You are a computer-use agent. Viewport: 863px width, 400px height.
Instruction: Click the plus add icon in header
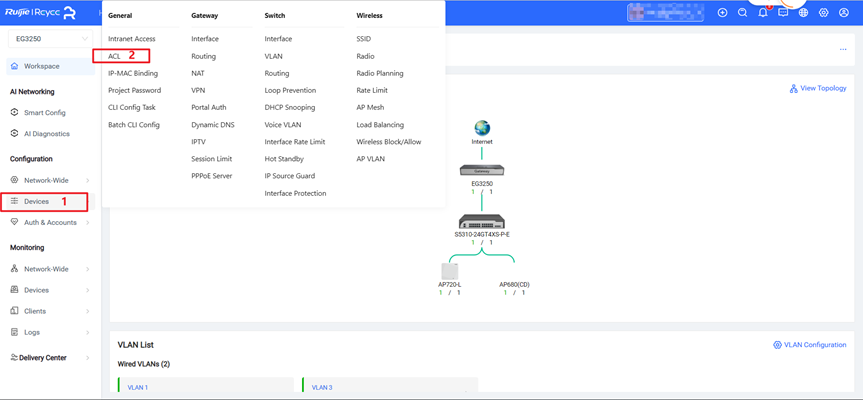(723, 13)
